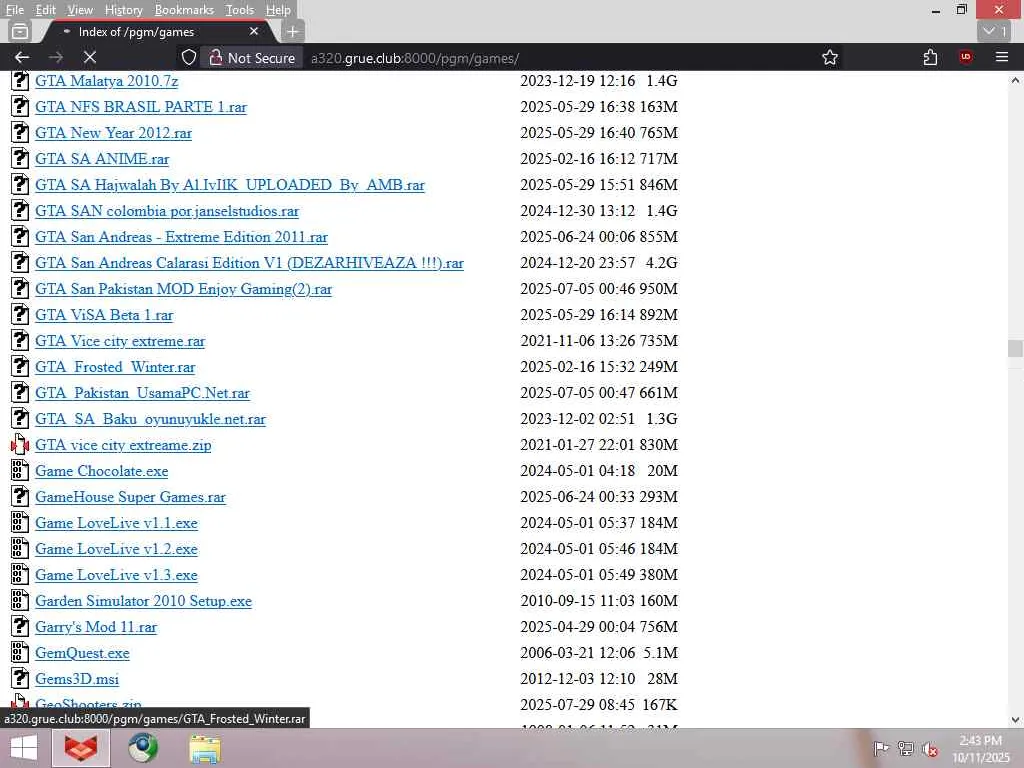
Task: Open GTA ViSA Beta 1.rar link
Action: point(104,315)
